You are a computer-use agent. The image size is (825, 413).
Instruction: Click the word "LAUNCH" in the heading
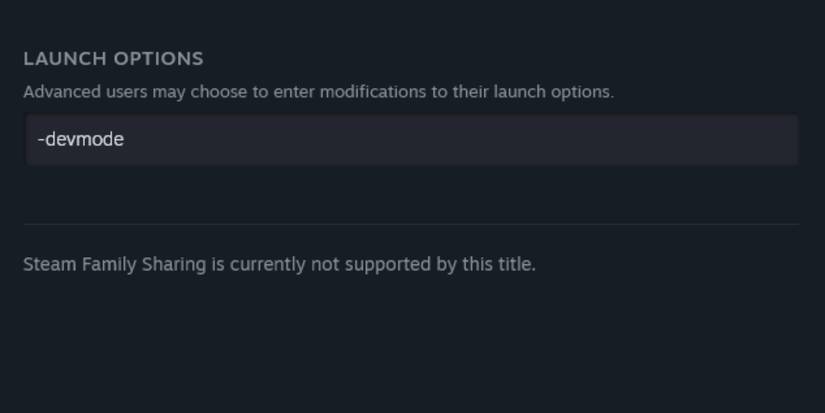coord(64,59)
